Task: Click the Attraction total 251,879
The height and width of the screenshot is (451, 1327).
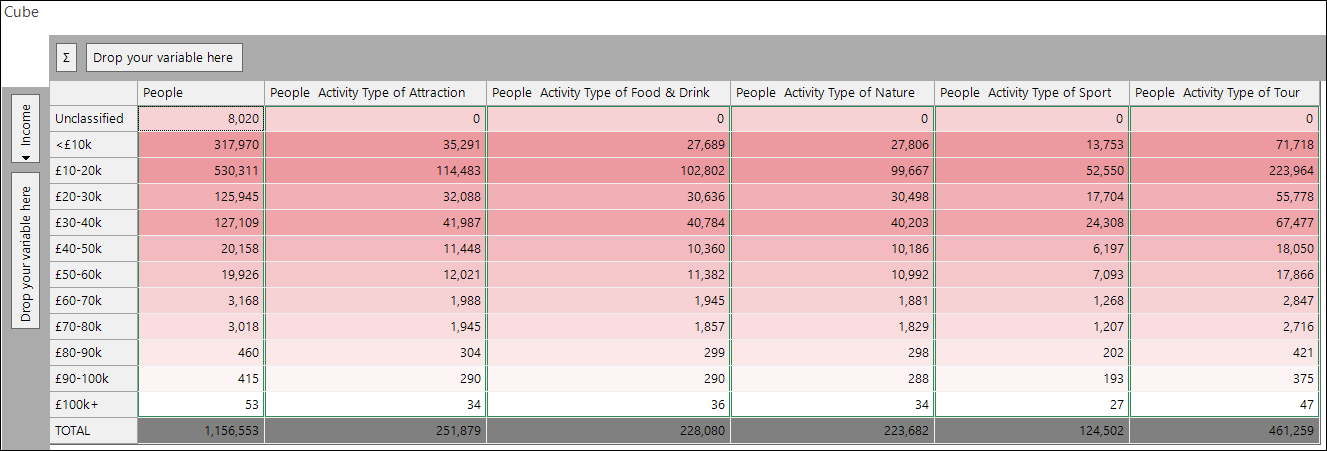Action: 376,430
